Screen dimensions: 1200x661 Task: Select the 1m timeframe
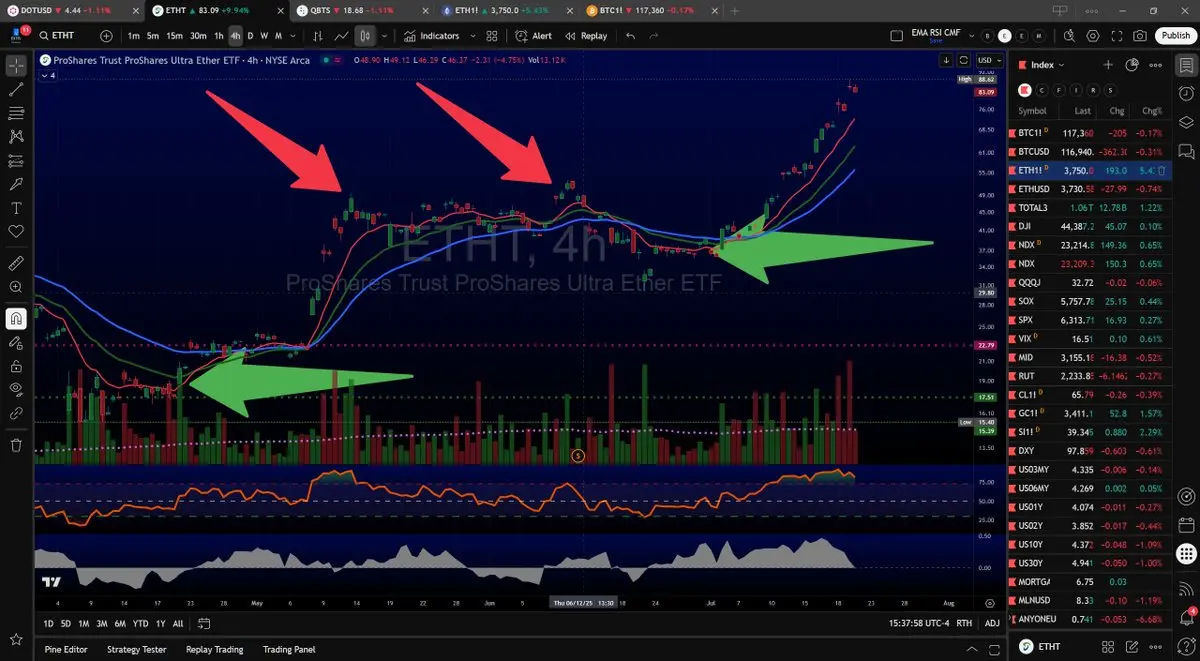tap(134, 36)
